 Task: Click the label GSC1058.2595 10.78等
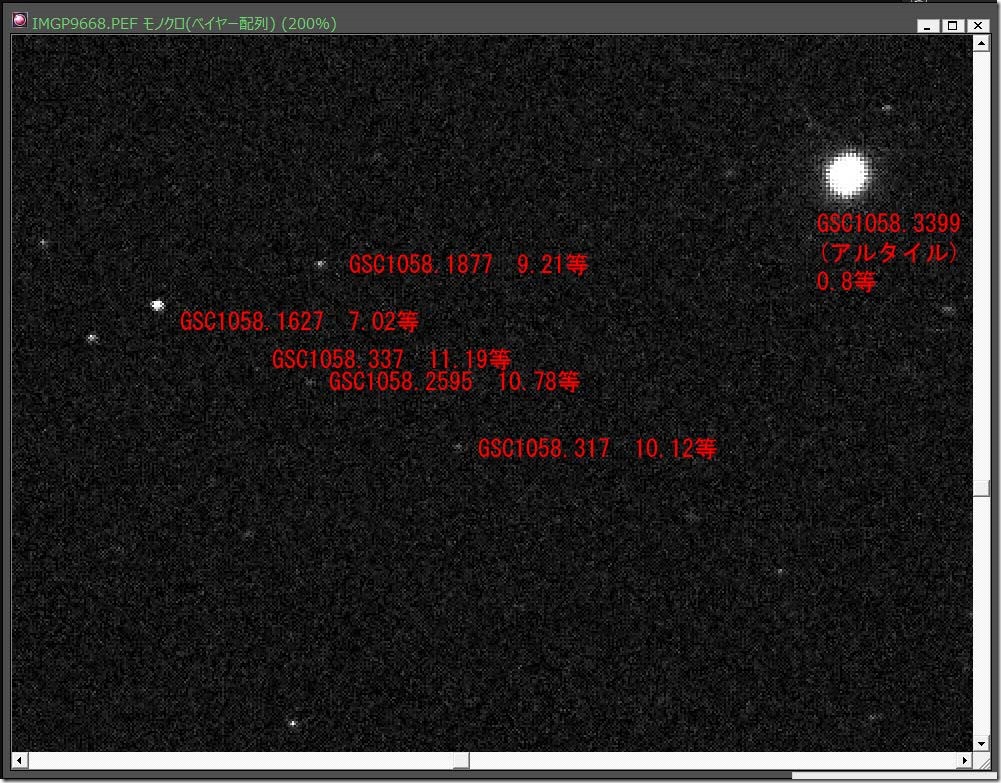point(454,382)
